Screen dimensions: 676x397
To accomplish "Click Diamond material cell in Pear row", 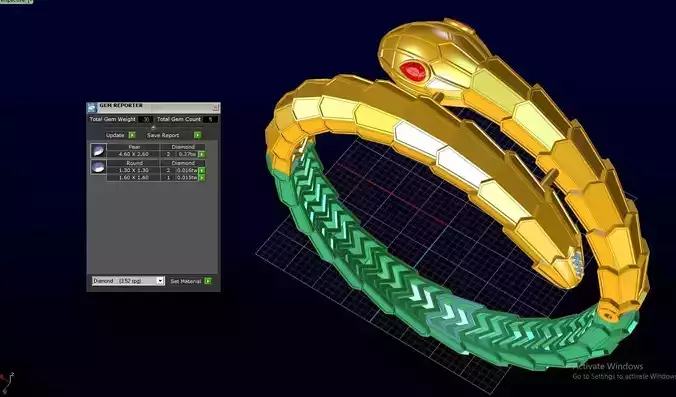I will click(x=183, y=147).
